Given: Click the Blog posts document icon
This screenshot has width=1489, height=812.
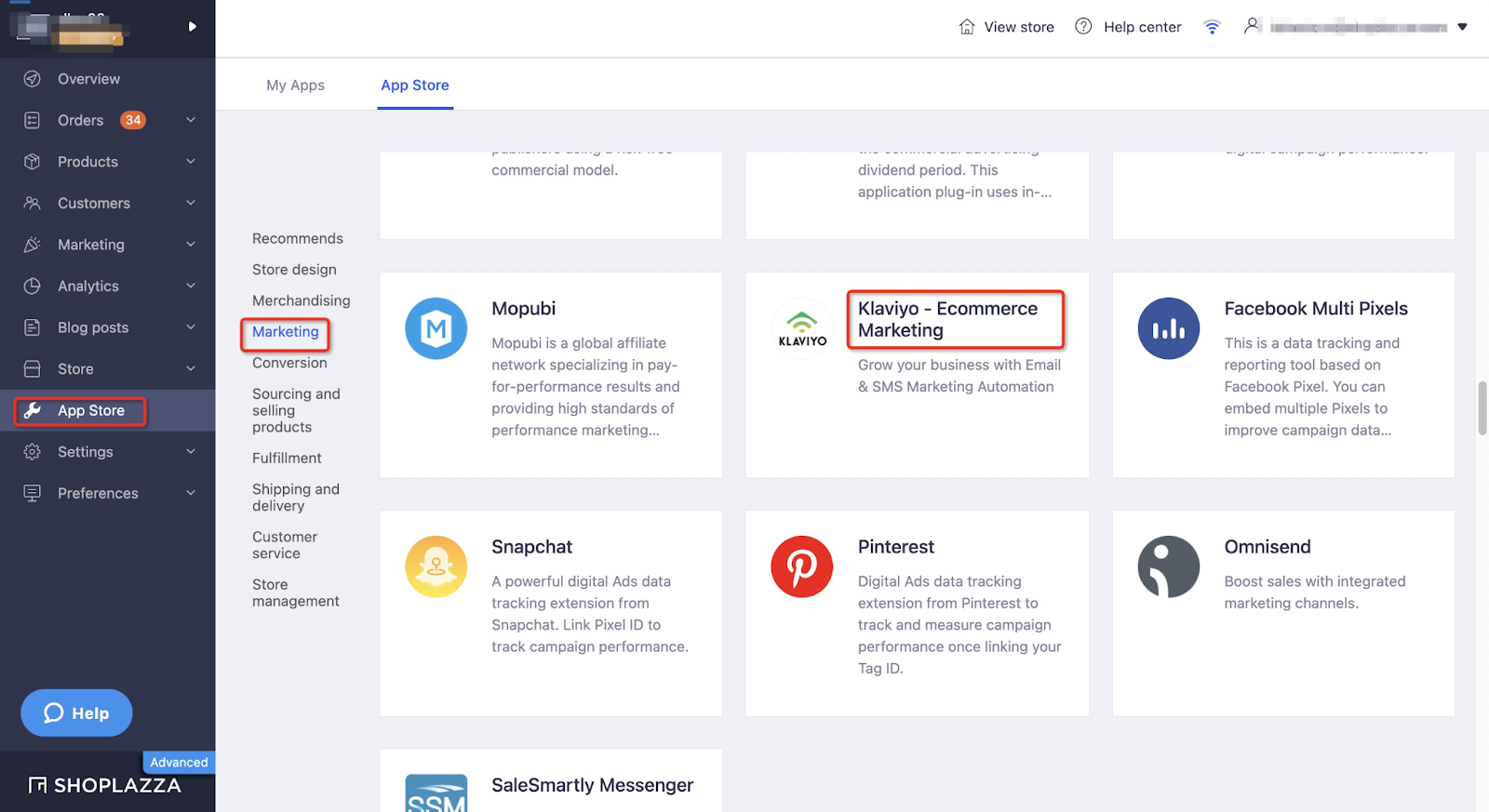Looking at the screenshot, I should point(33,327).
